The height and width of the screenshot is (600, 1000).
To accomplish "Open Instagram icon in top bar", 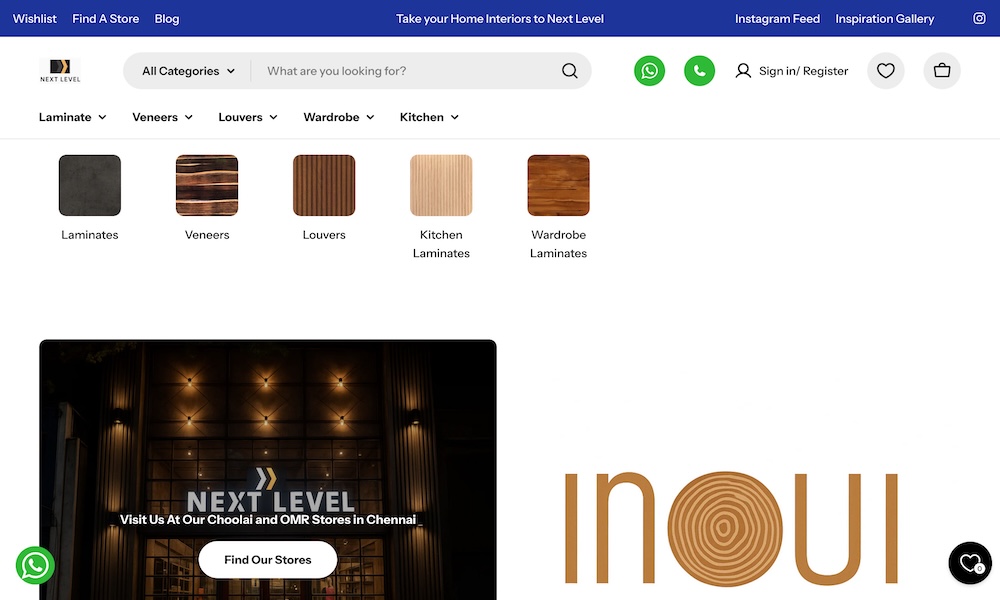I will [x=980, y=19].
